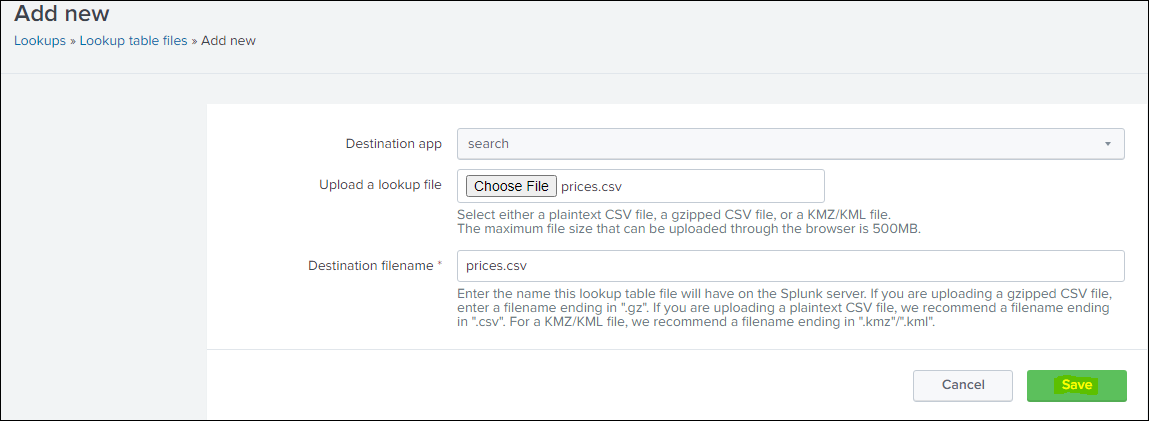Cancel adding the lookup file
Image resolution: width=1149 pixels, height=421 pixels.
963,385
